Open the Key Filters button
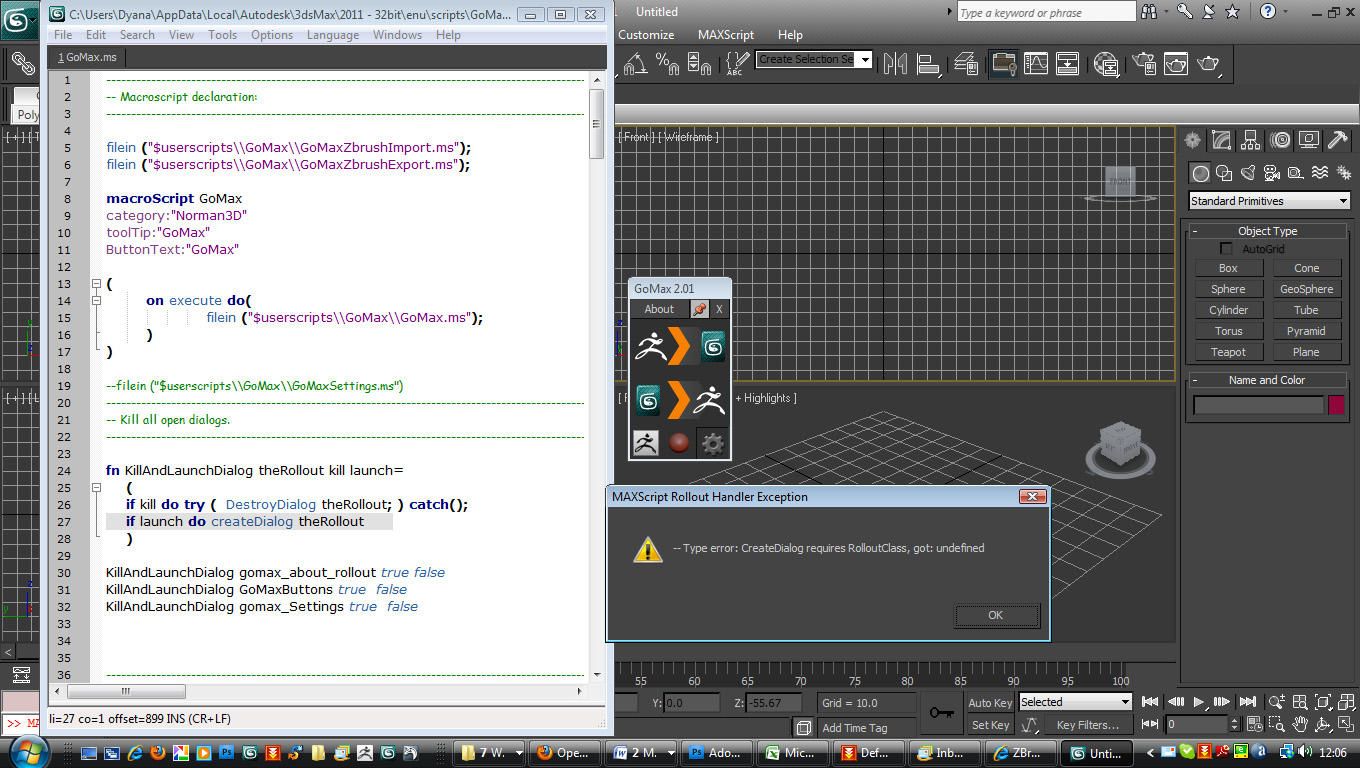Image resolution: width=1360 pixels, height=768 pixels. 1087,725
